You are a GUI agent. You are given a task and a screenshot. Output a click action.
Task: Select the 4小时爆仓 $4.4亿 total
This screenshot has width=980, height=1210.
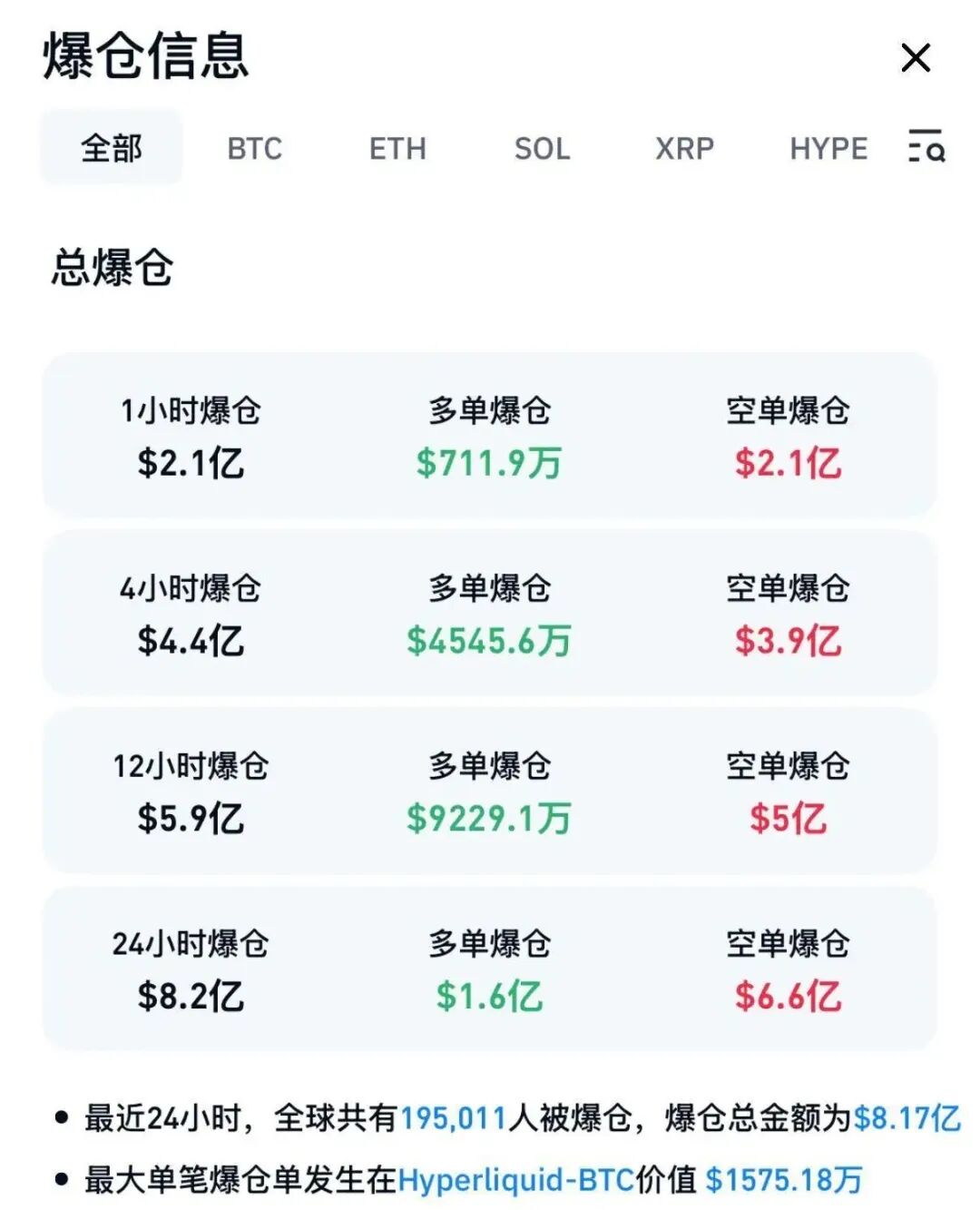pos(191,641)
